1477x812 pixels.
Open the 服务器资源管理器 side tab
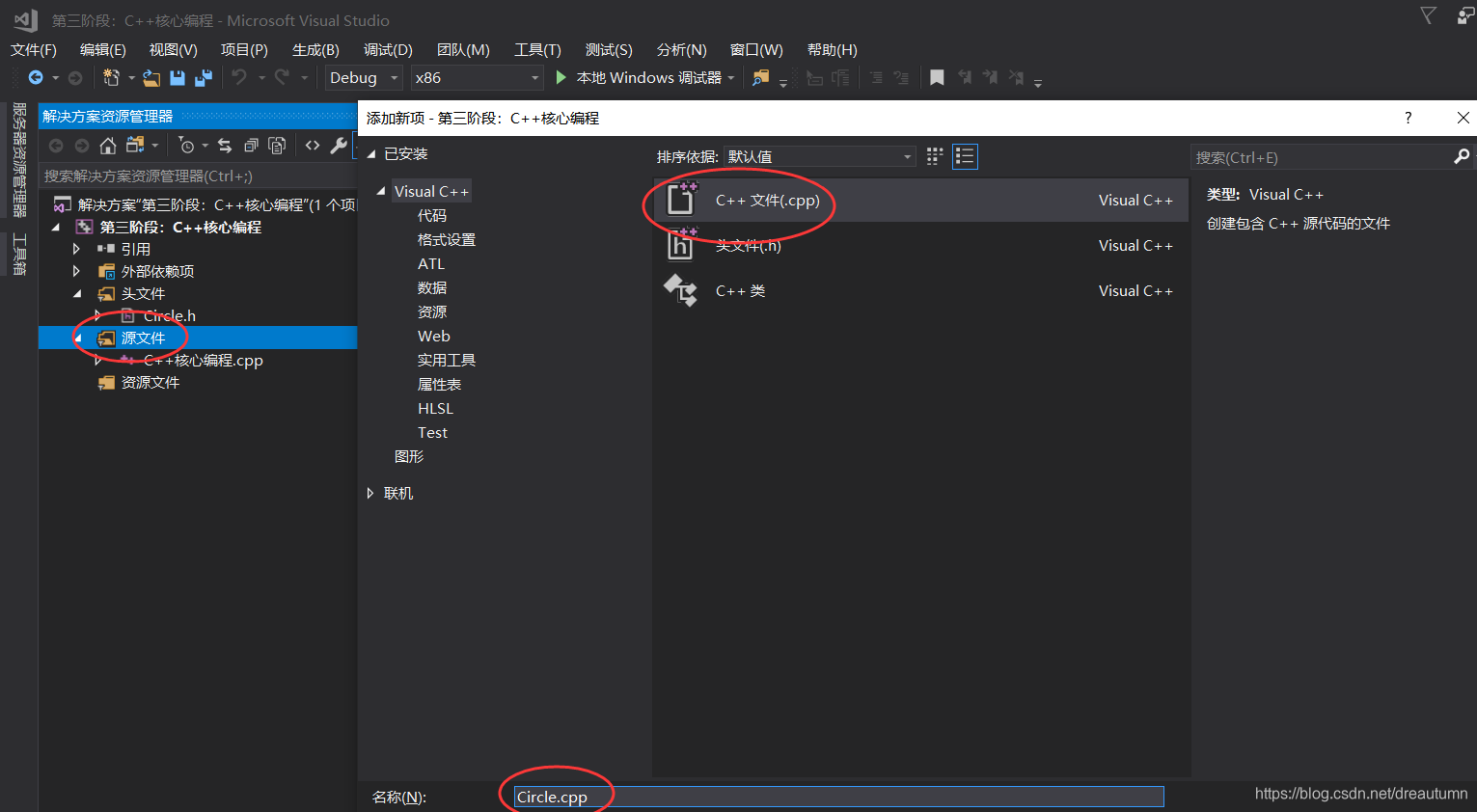click(19, 160)
